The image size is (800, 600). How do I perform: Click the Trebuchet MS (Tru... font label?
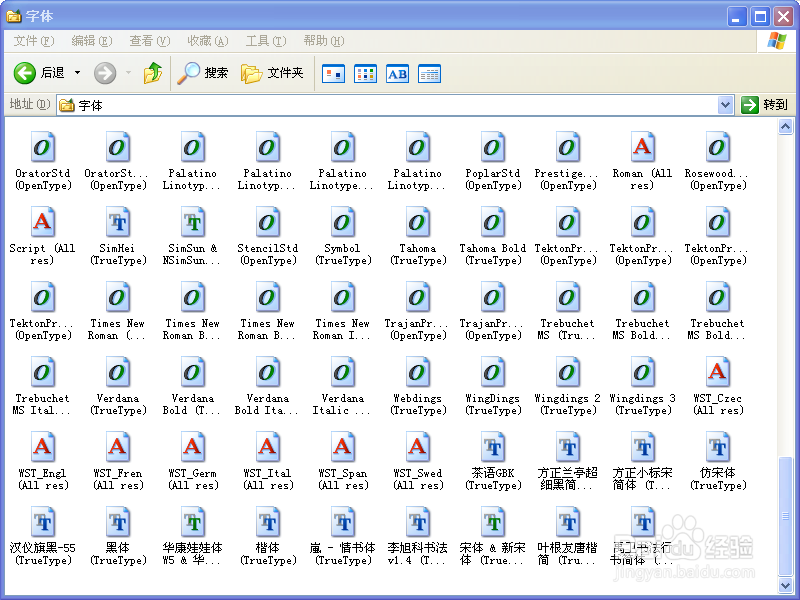(567, 330)
